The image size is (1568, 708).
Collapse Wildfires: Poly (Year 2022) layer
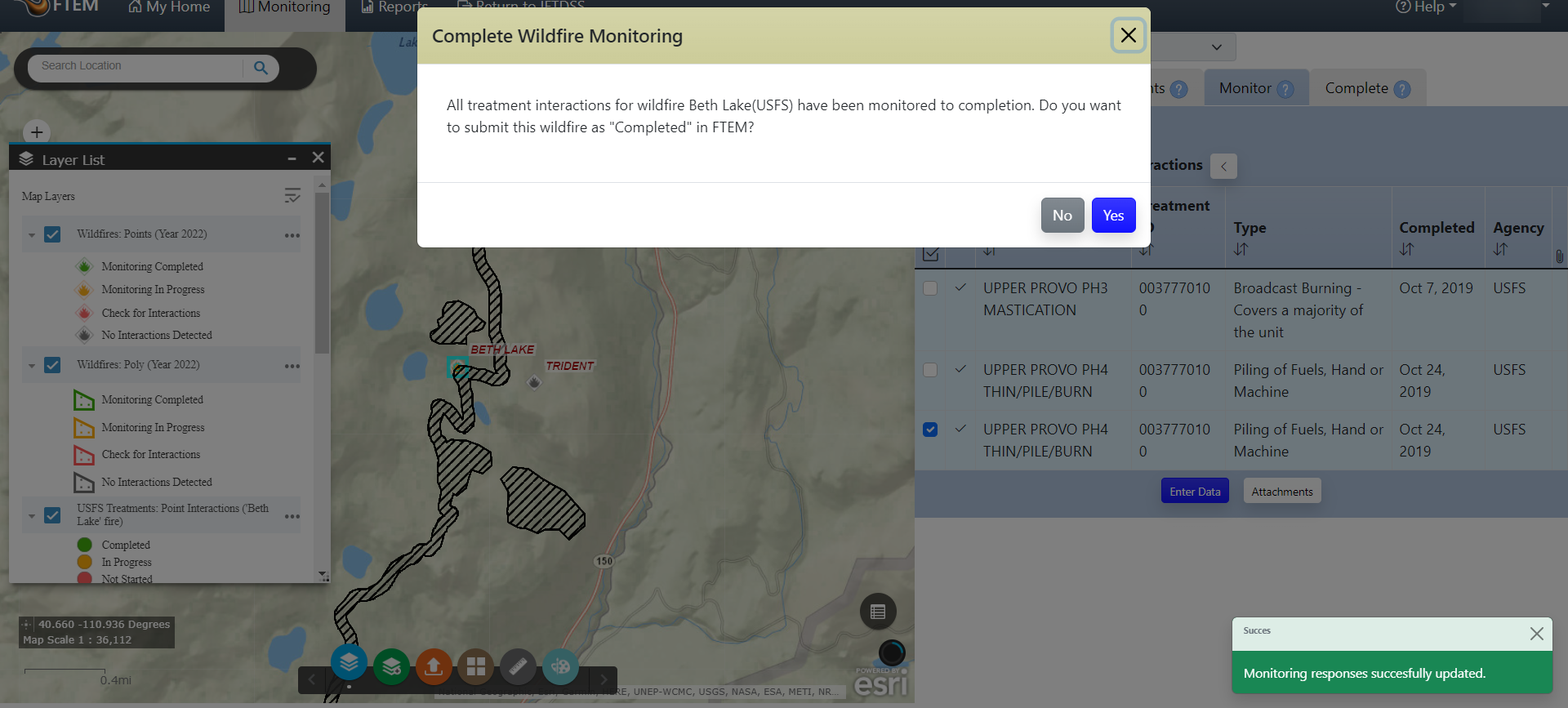[x=32, y=366]
